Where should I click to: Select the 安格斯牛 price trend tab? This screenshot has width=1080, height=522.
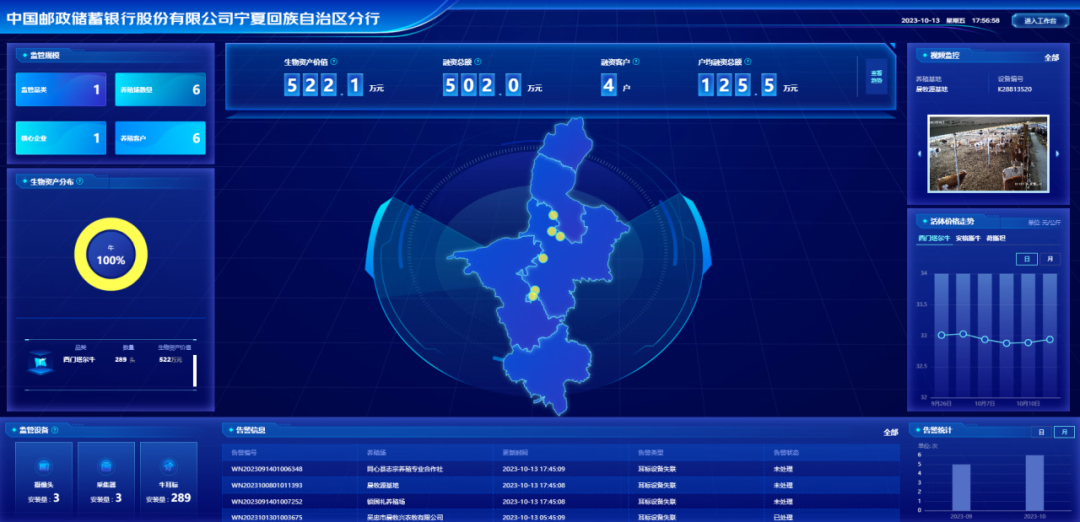pos(968,238)
